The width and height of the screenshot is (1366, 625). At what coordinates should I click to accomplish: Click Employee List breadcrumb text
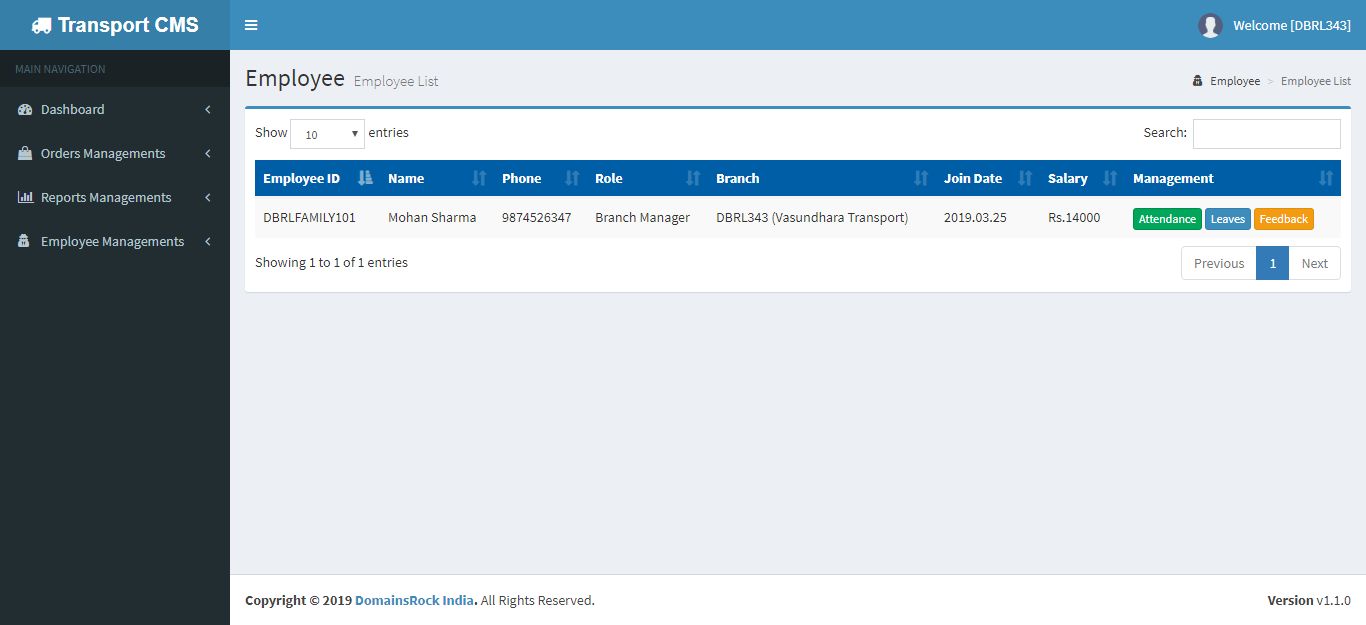point(1316,81)
